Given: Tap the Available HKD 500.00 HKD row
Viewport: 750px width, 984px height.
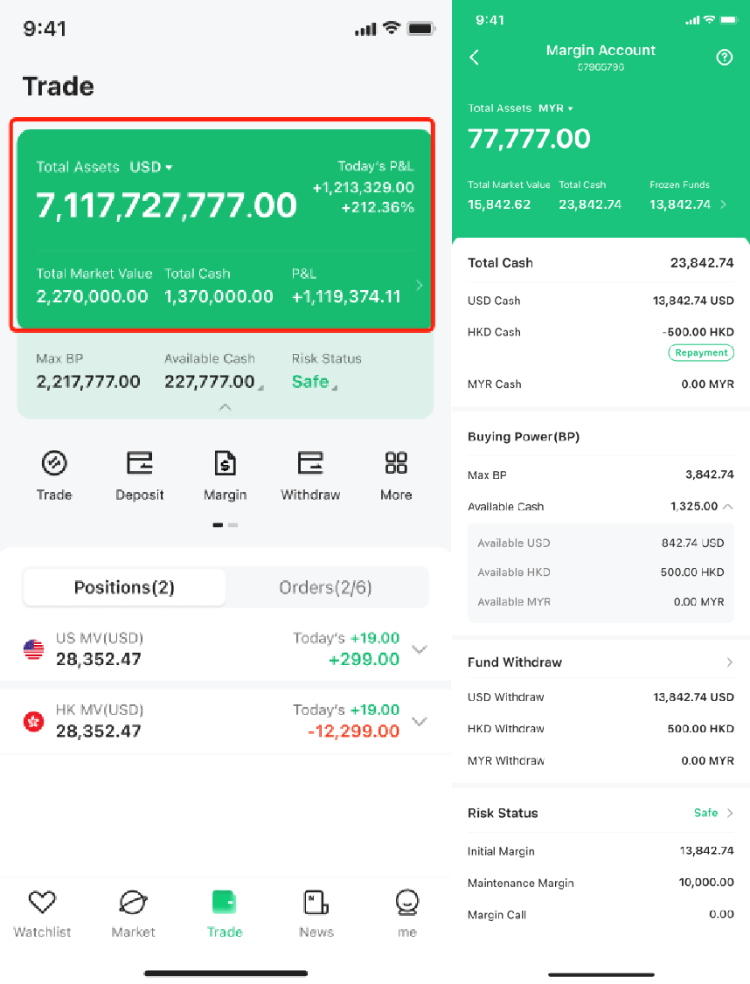Looking at the screenshot, I should coord(601,572).
